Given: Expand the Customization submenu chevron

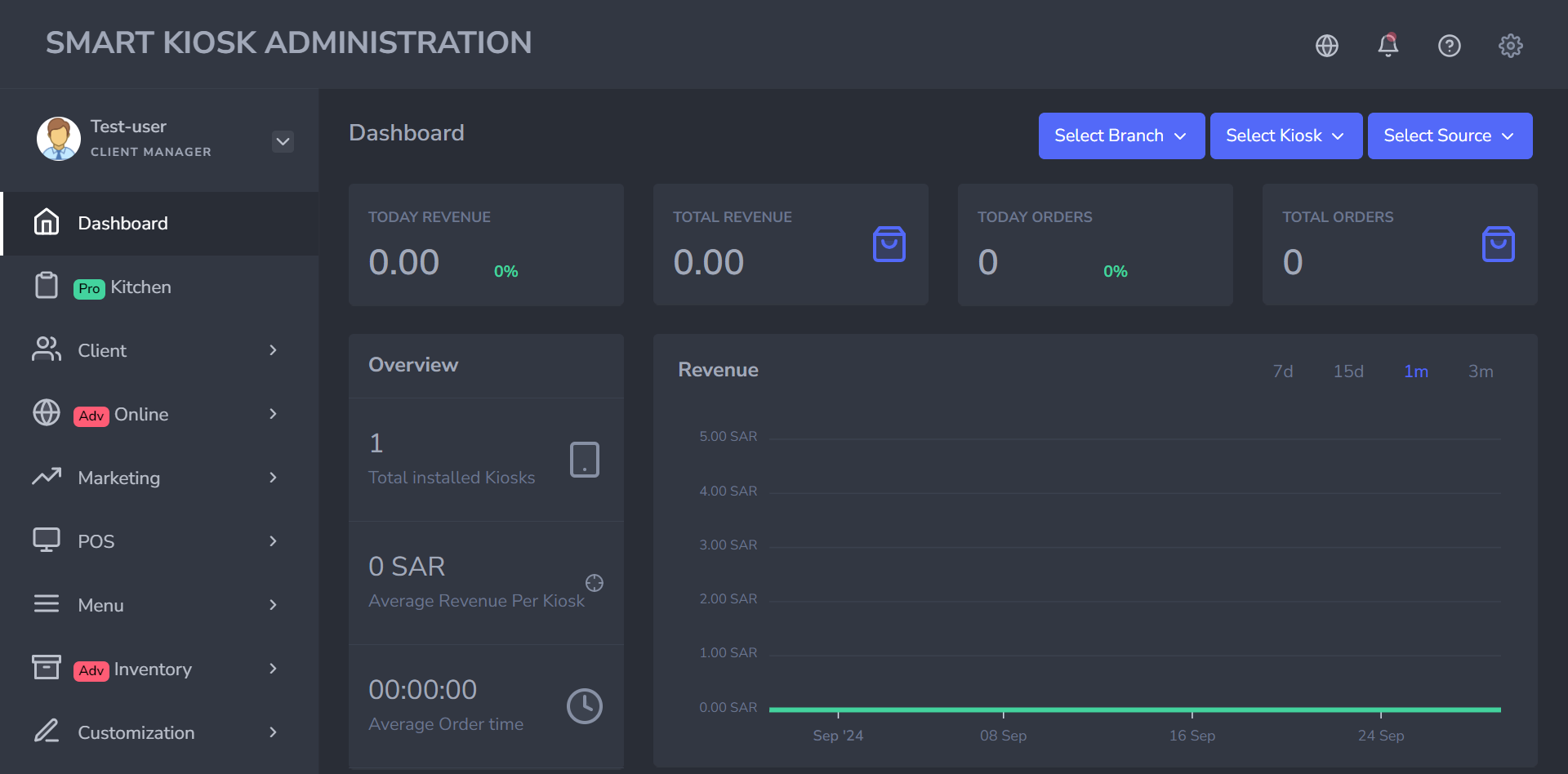Looking at the screenshot, I should [274, 732].
